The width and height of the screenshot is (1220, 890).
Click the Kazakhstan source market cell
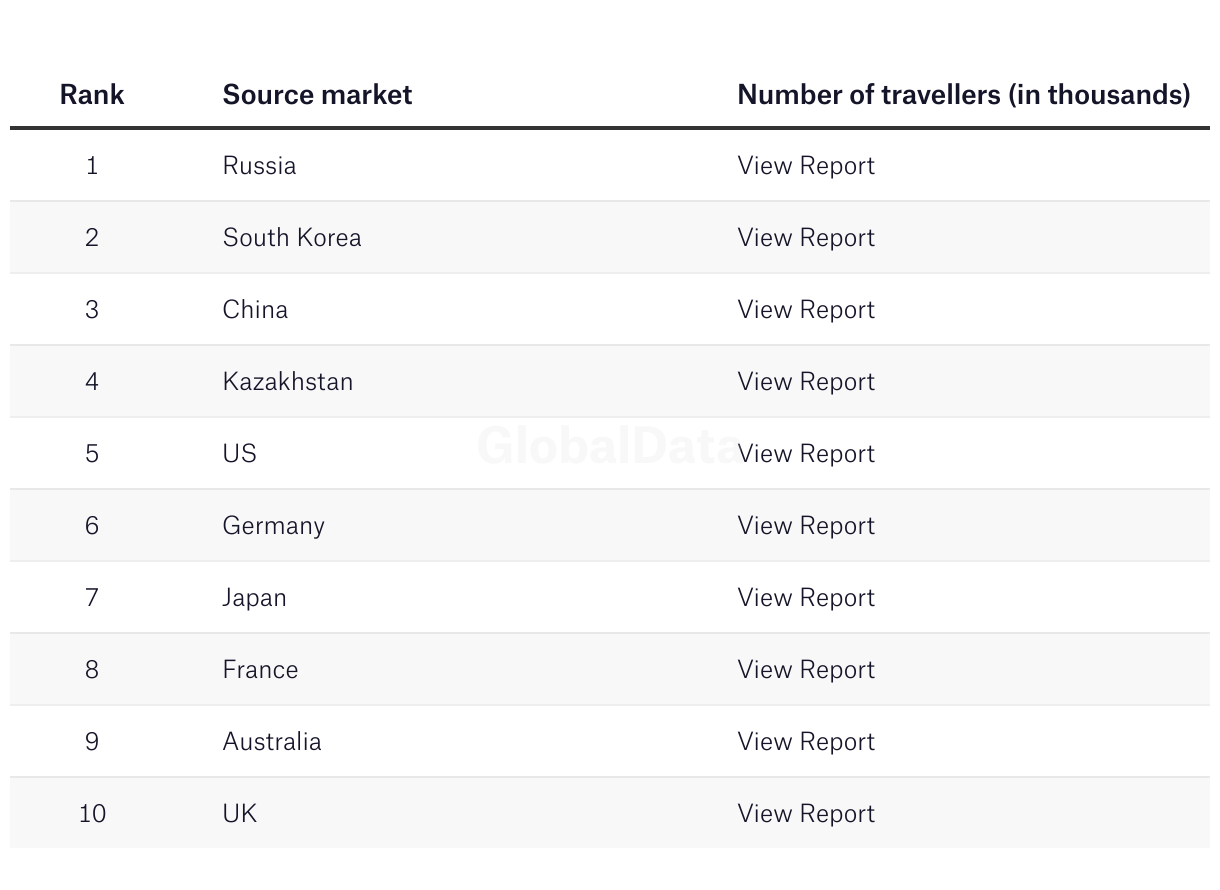pos(287,381)
